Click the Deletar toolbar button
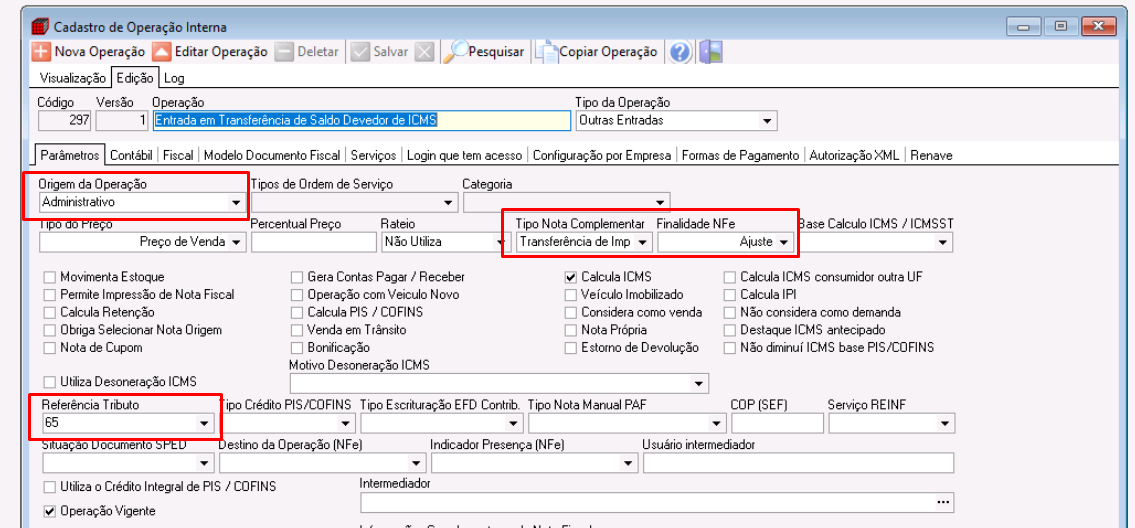The image size is (1135, 528). pyautogui.click(x=308, y=52)
